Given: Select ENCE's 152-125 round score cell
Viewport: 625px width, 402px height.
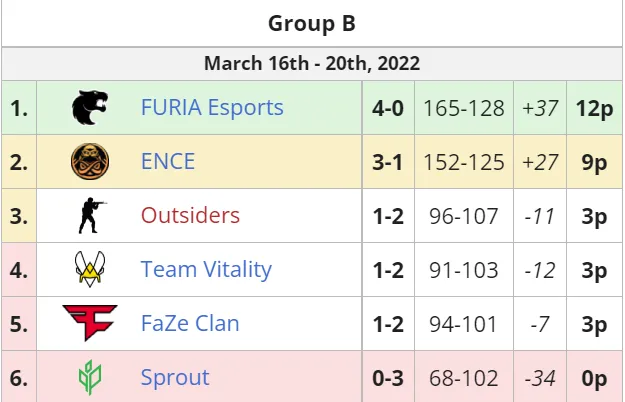Looking at the screenshot, I should coord(464,162).
